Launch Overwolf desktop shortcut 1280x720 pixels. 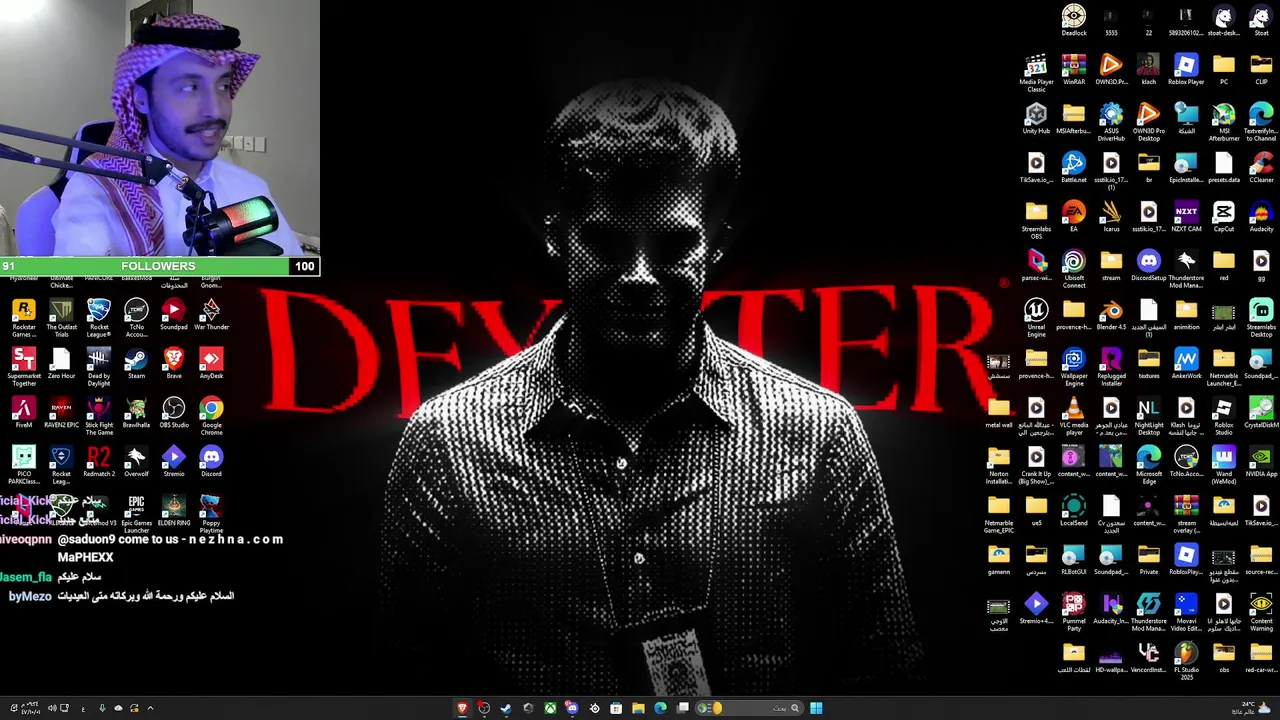pos(136,461)
